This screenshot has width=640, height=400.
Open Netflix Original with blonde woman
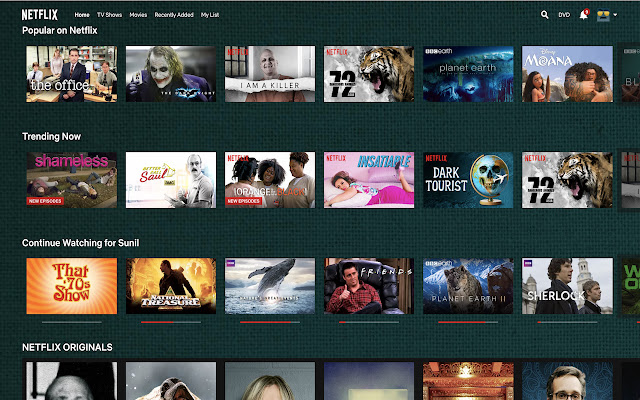pyautogui.click(x=270, y=381)
